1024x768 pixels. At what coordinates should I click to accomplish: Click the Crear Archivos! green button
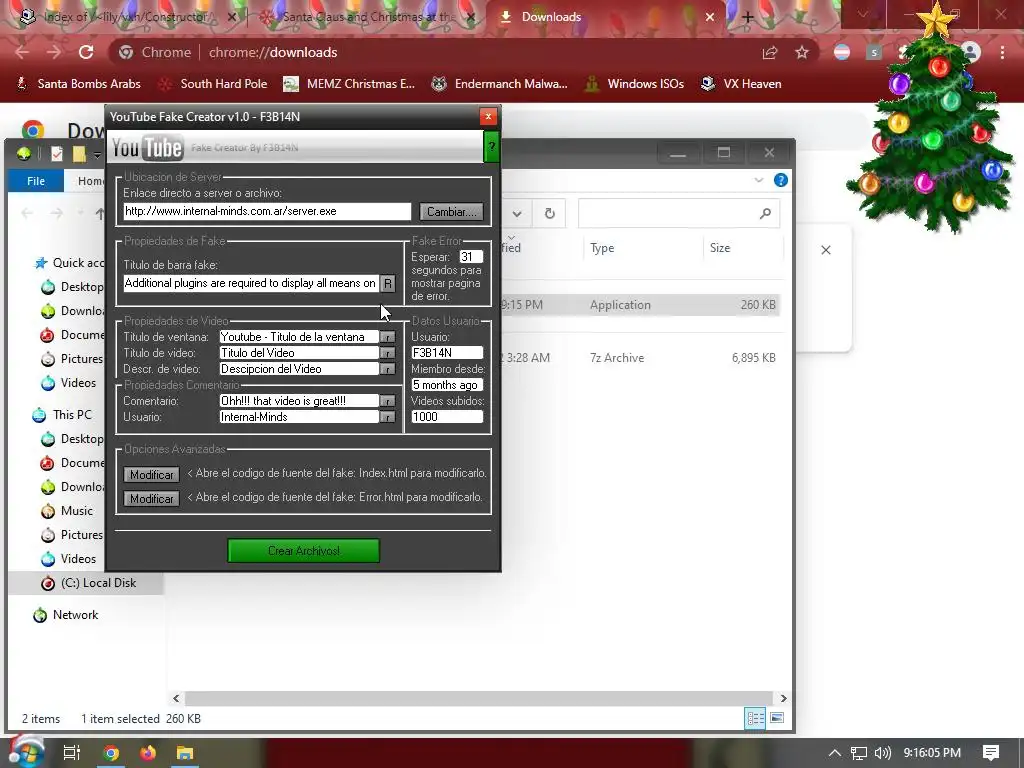pos(304,551)
